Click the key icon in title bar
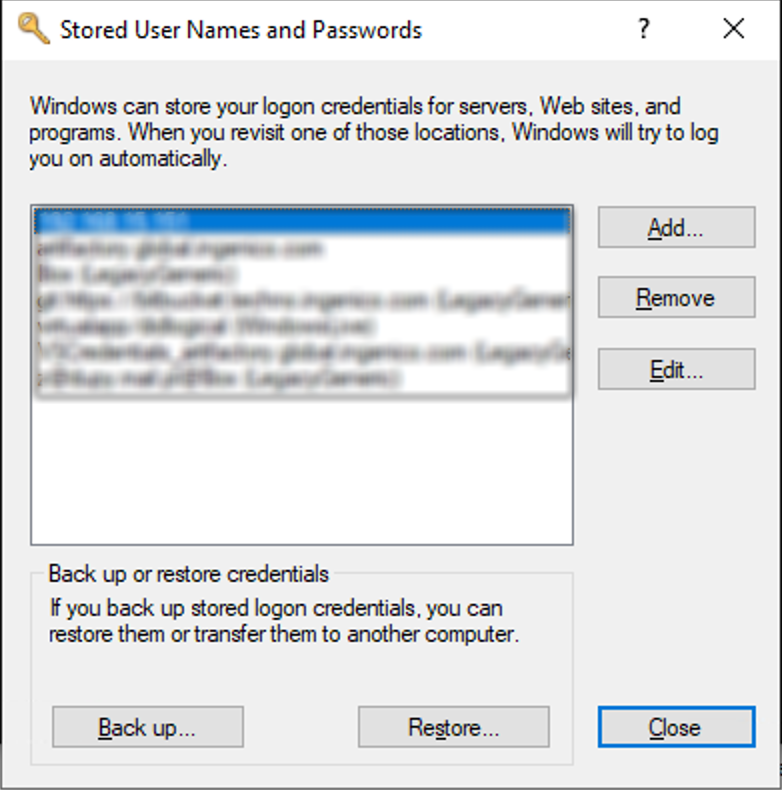 point(32,29)
